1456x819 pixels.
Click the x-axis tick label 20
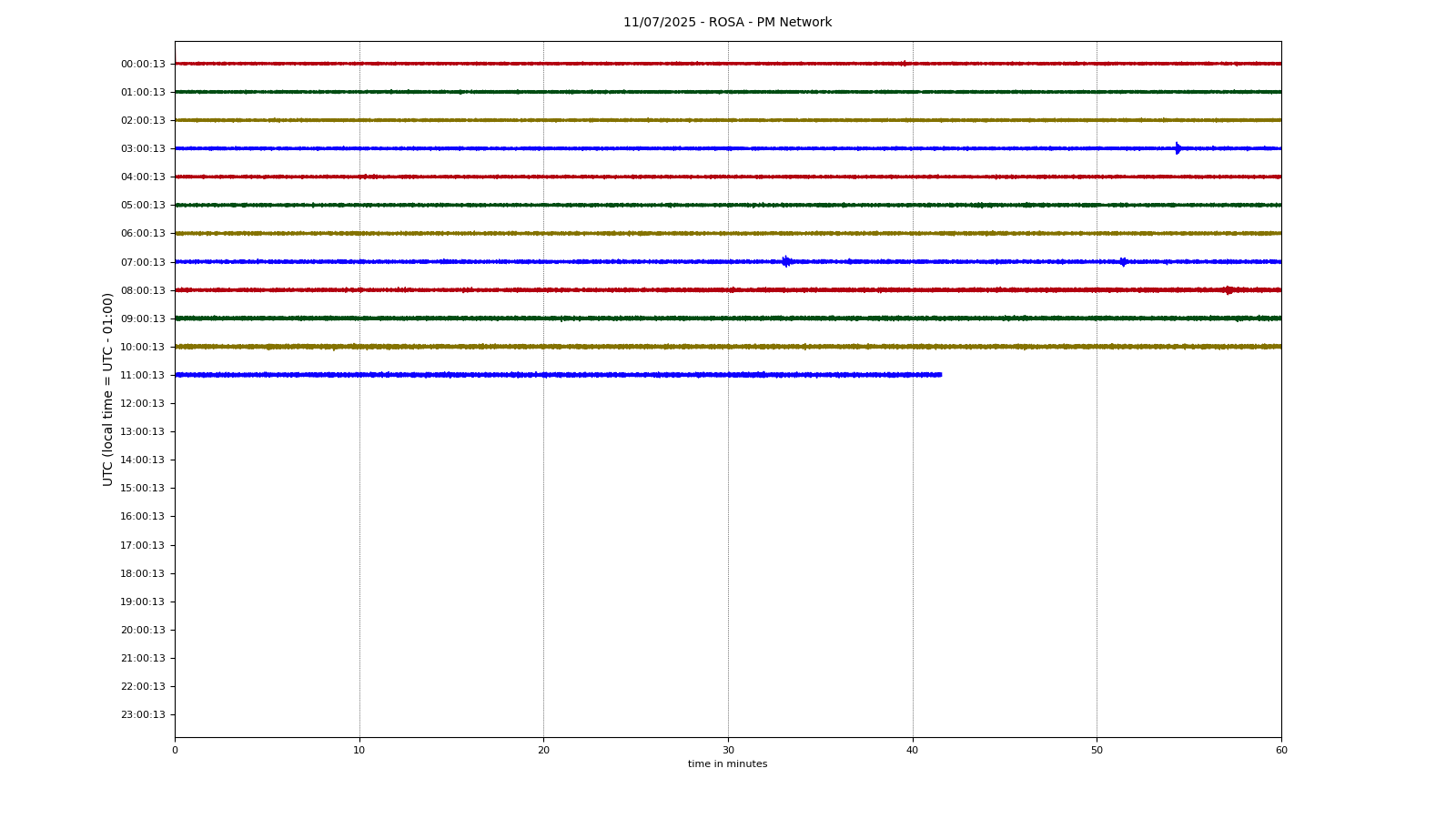[x=543, y=750]
